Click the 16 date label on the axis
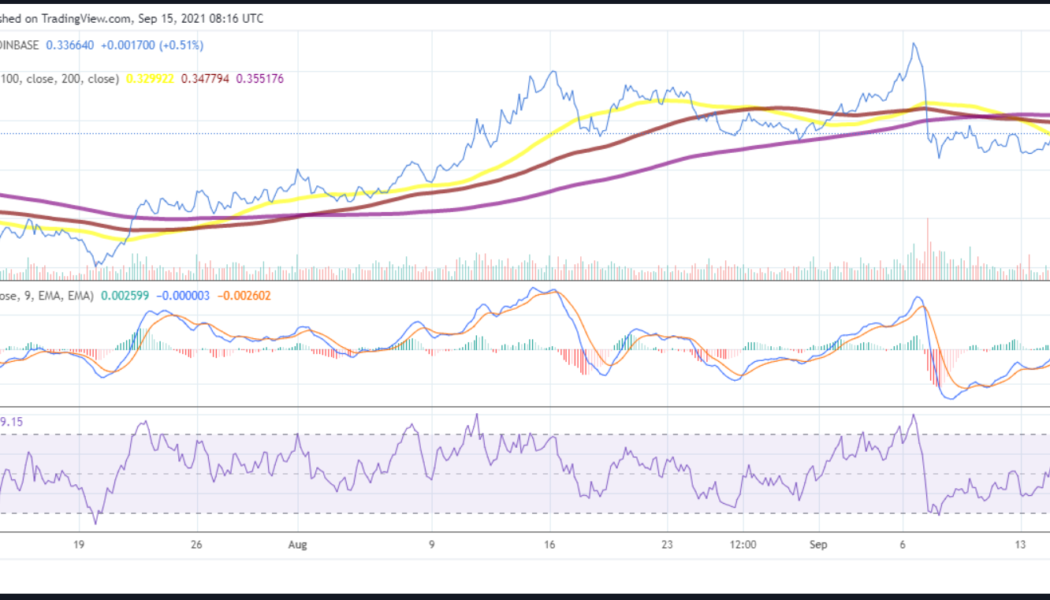This screenshot has height=600, width=1050. (x=548, y=545)
